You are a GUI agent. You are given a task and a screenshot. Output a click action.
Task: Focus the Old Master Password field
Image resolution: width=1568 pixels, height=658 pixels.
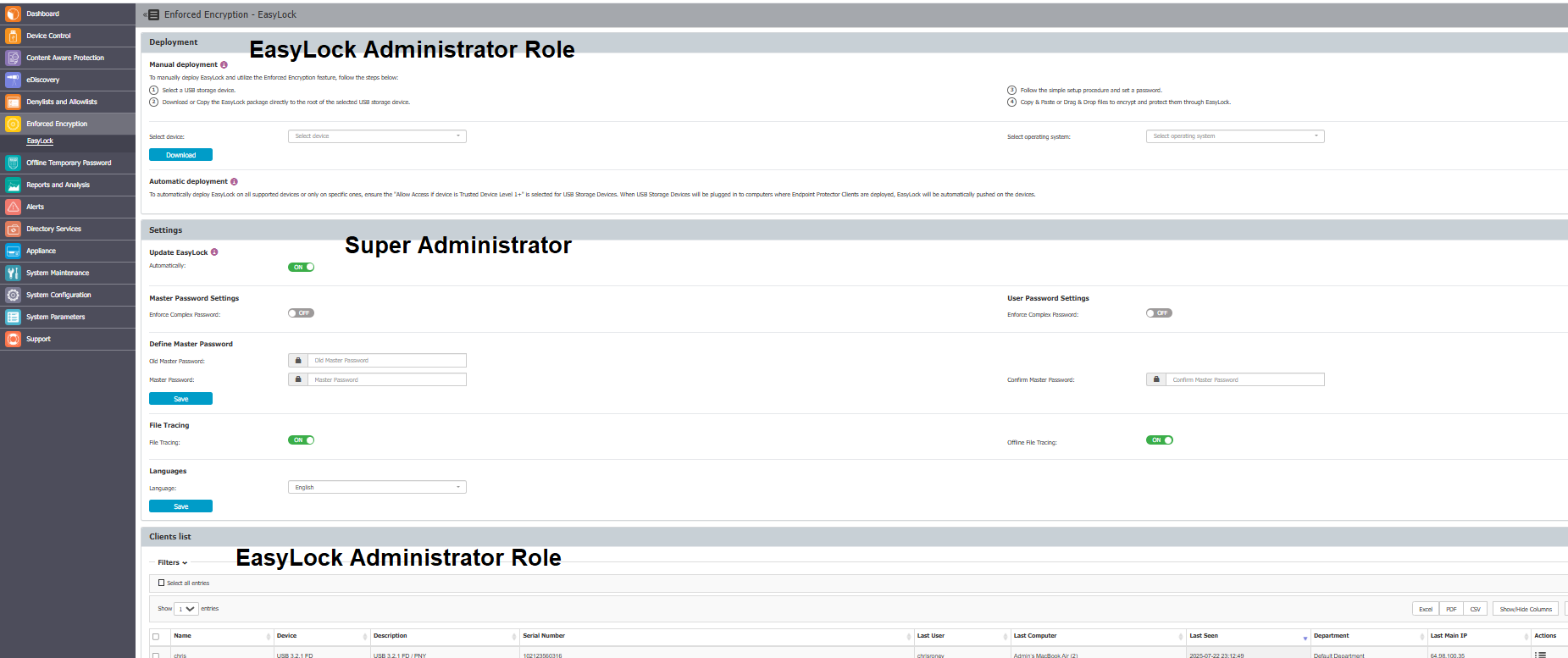pos(386,361)
